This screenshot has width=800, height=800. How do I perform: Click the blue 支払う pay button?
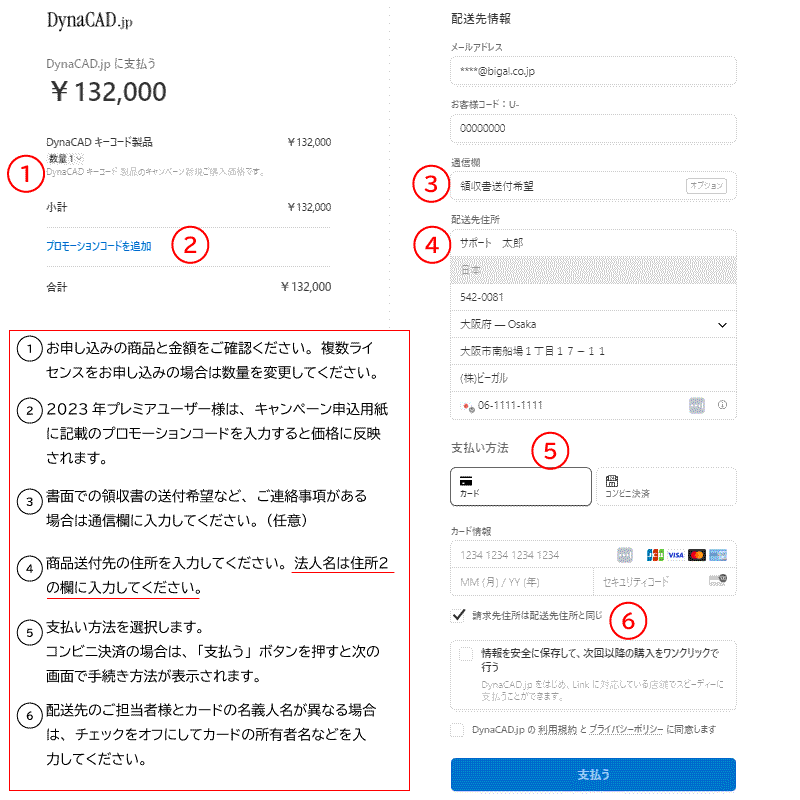[593, 774]
